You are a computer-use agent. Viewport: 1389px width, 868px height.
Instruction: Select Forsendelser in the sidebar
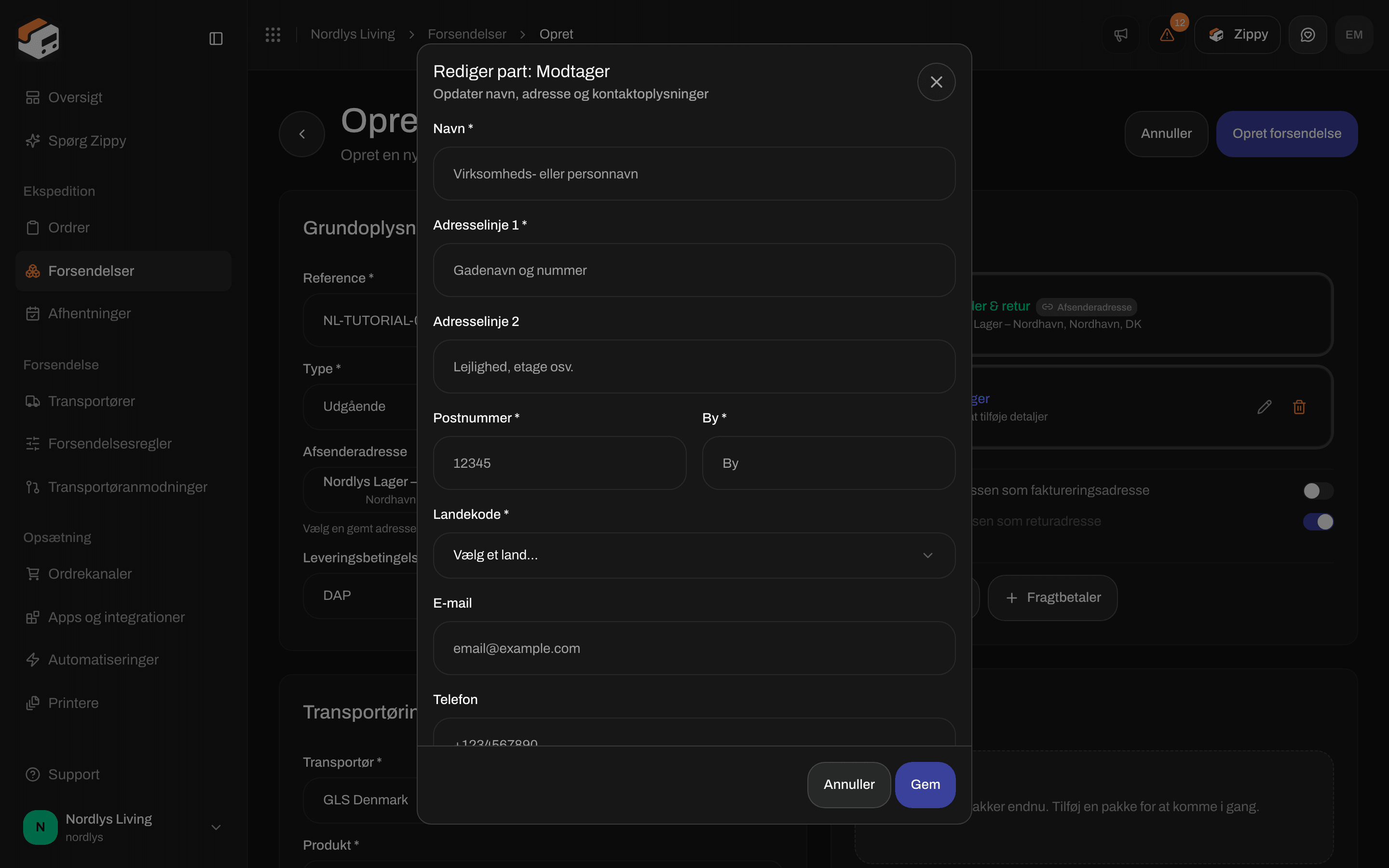pyautogui.click(x=123, y=271)
